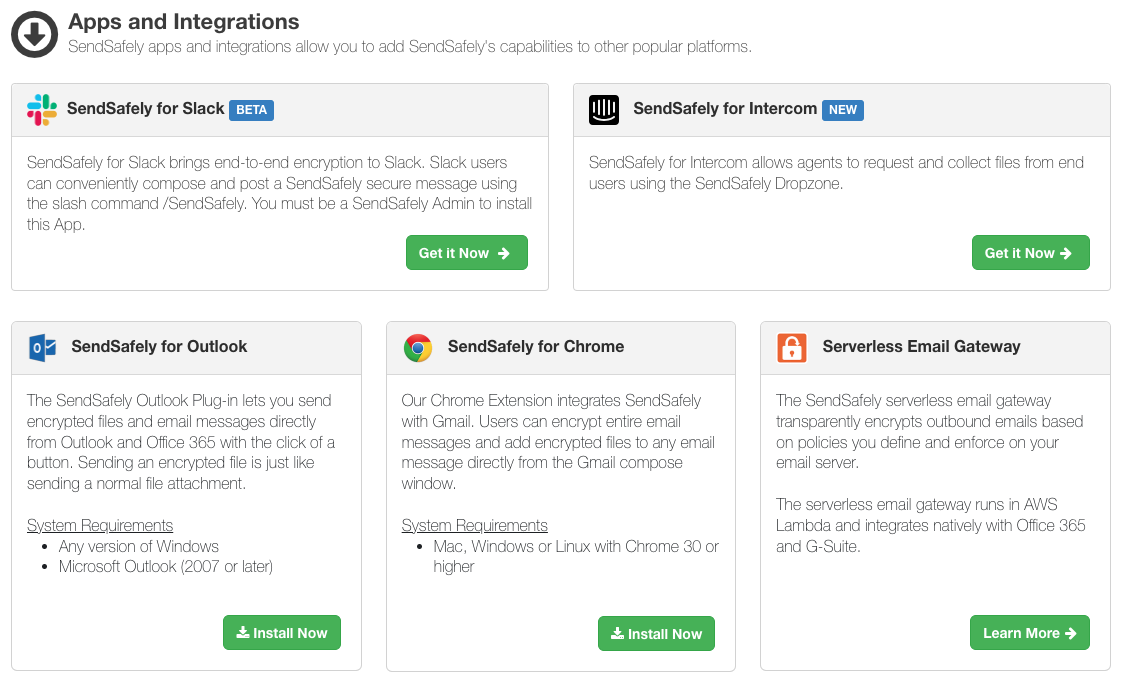Select the SendSafely for Slack title
Image resolution: width=1129 pixels, height=686 pixels.
point(145,109)
